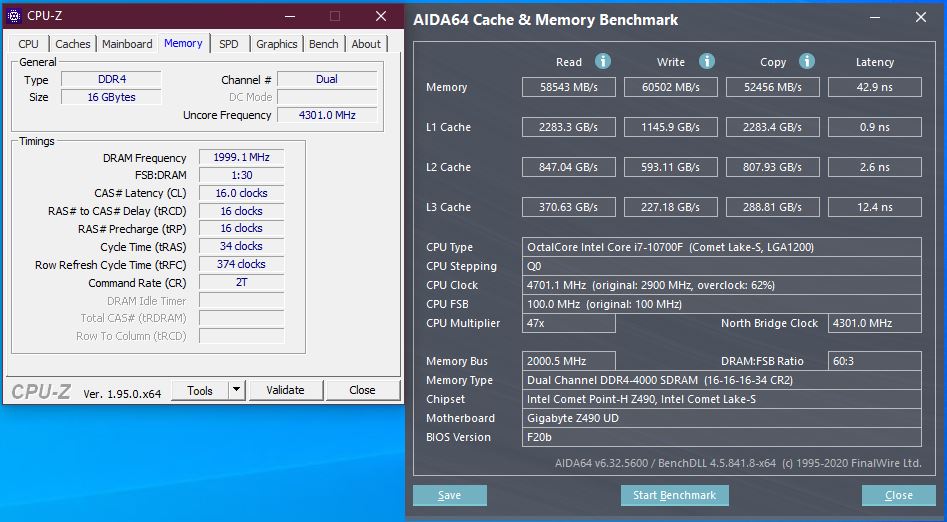
Task: Click the DRAM:FSB Ratio 60:3 field
Action: (875, 361)
